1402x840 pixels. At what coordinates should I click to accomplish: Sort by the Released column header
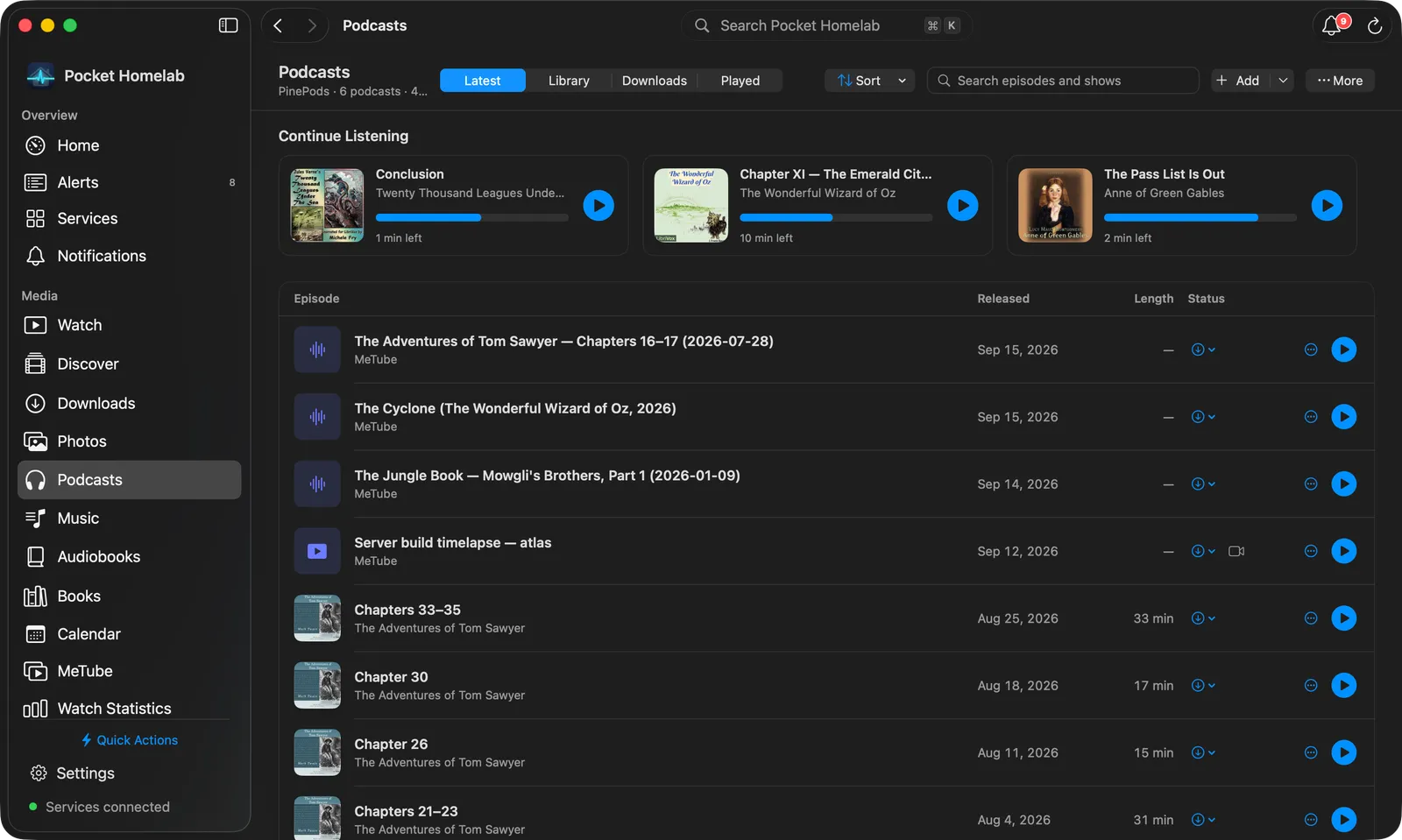tap(1003, 299)
